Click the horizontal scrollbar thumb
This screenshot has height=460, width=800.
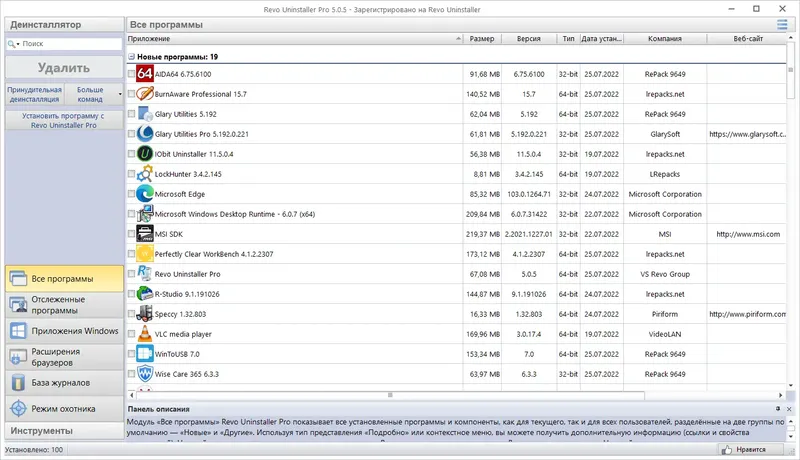pyautogui.click(x=390, y=395)
